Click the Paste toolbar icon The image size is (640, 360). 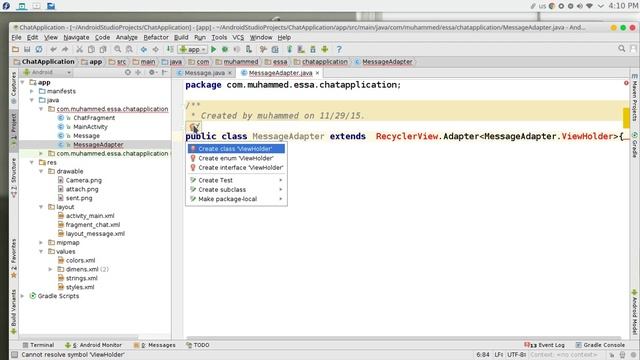click(x=103, y=49)
